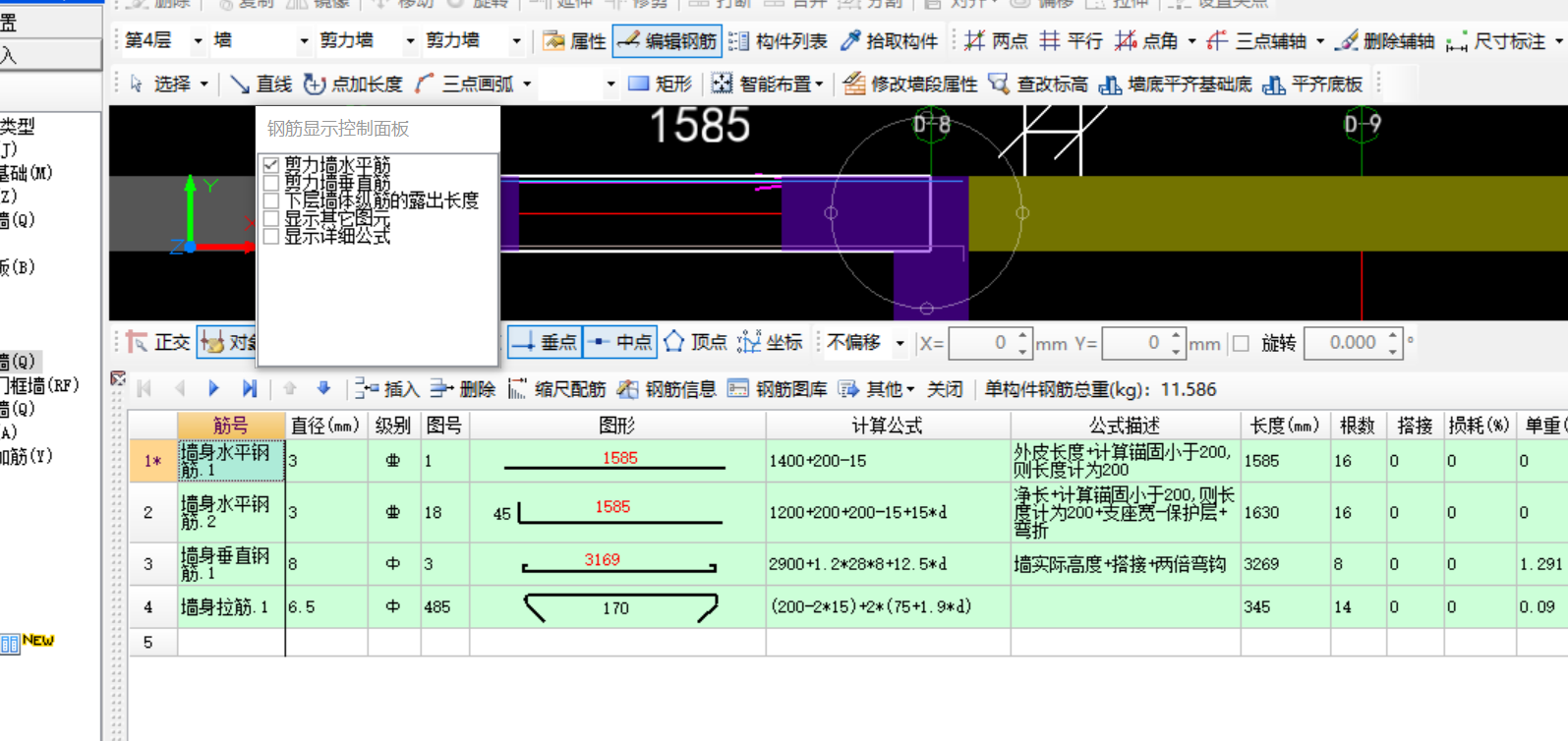Toggle the 垂点 perpendicular snap
The height and width of the screenshot is (741, 1568).
(545, 342)
